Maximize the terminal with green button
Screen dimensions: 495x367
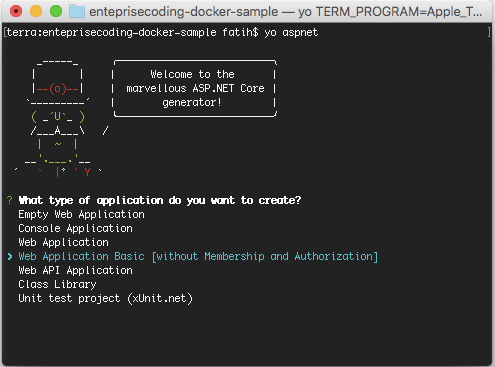click(x=56, y=11)
